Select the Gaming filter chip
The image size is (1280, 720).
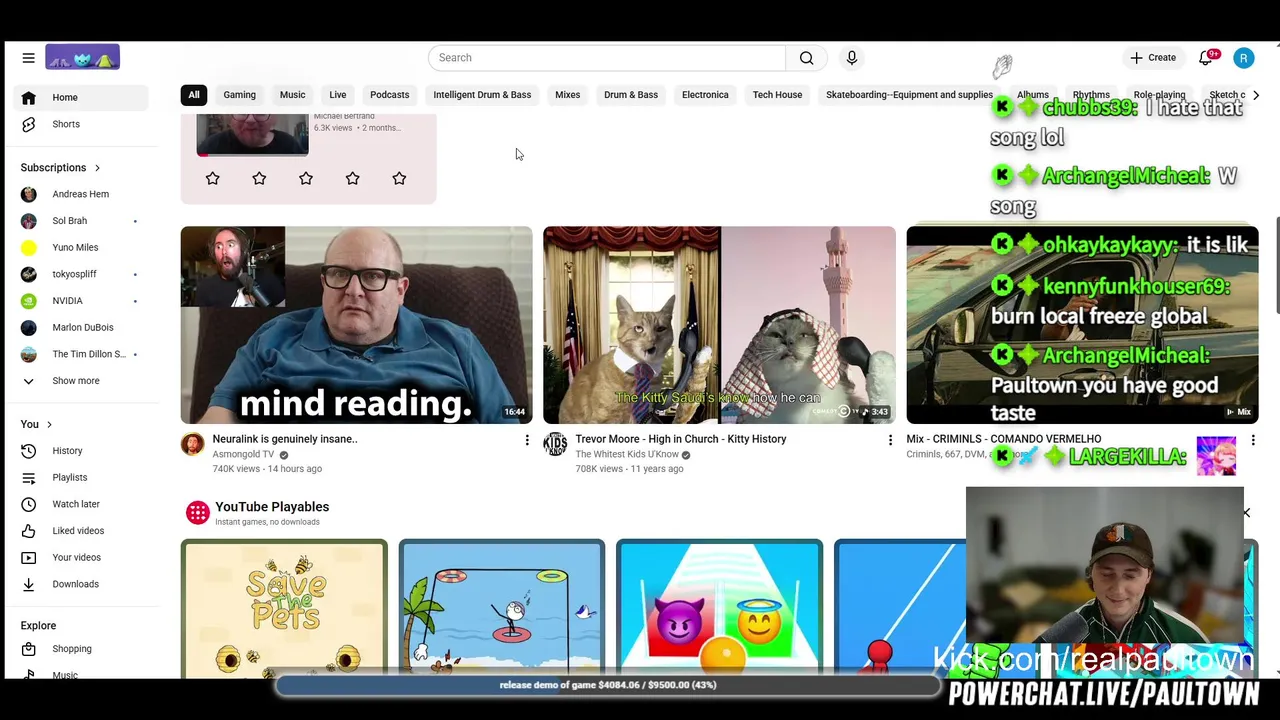(x=240, y=95)
